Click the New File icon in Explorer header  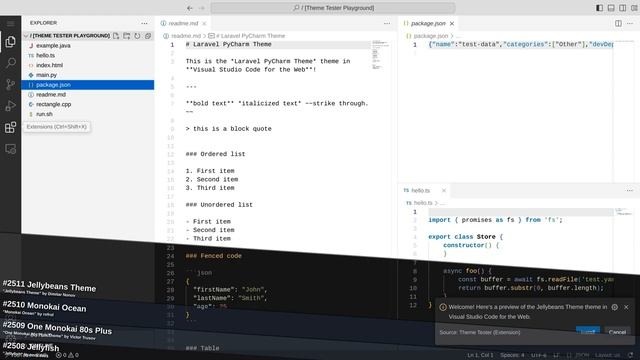click(116, 36)
